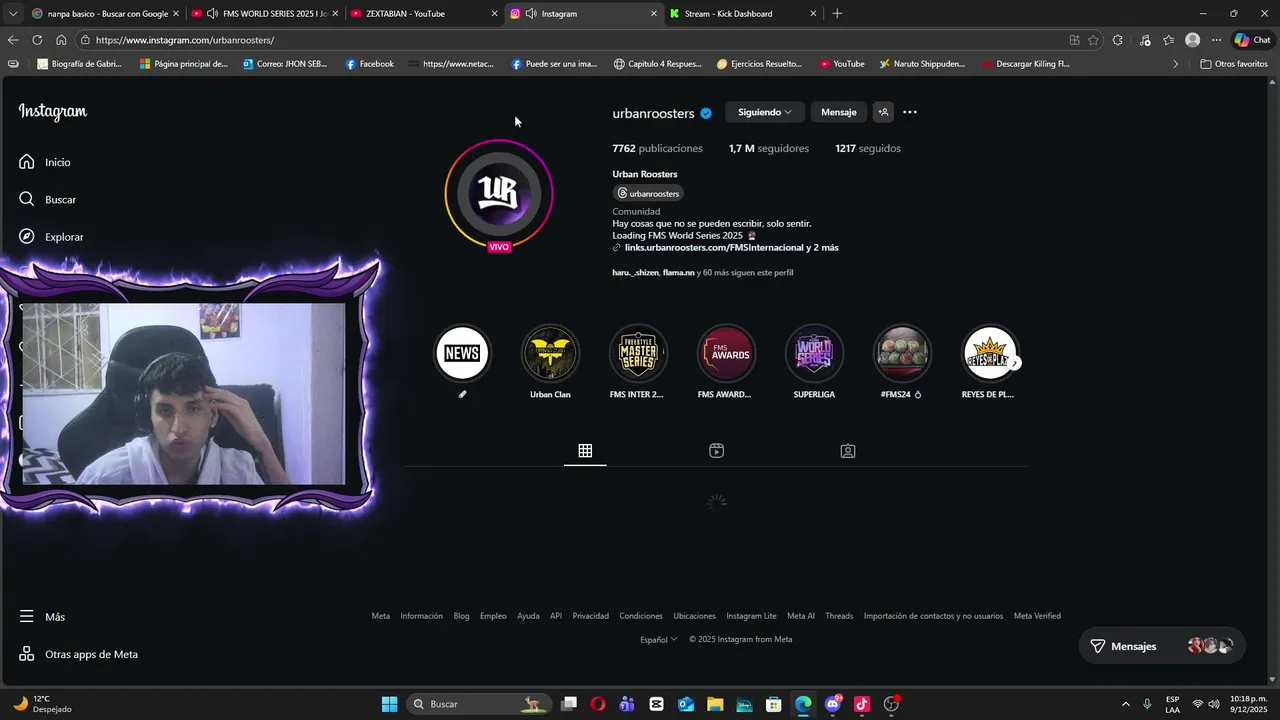Click the Instagram logo
Screen dimensions: 1280x720
[53, 112]
